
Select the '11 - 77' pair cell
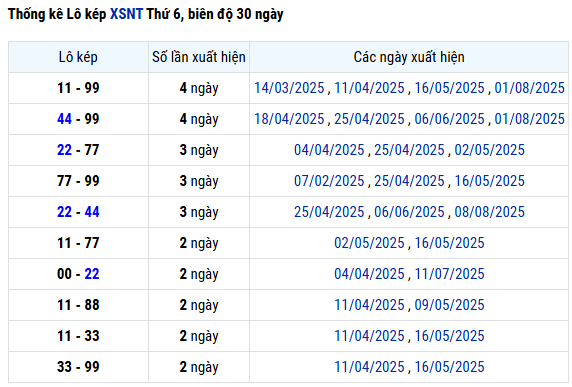(x=78, y=243)
